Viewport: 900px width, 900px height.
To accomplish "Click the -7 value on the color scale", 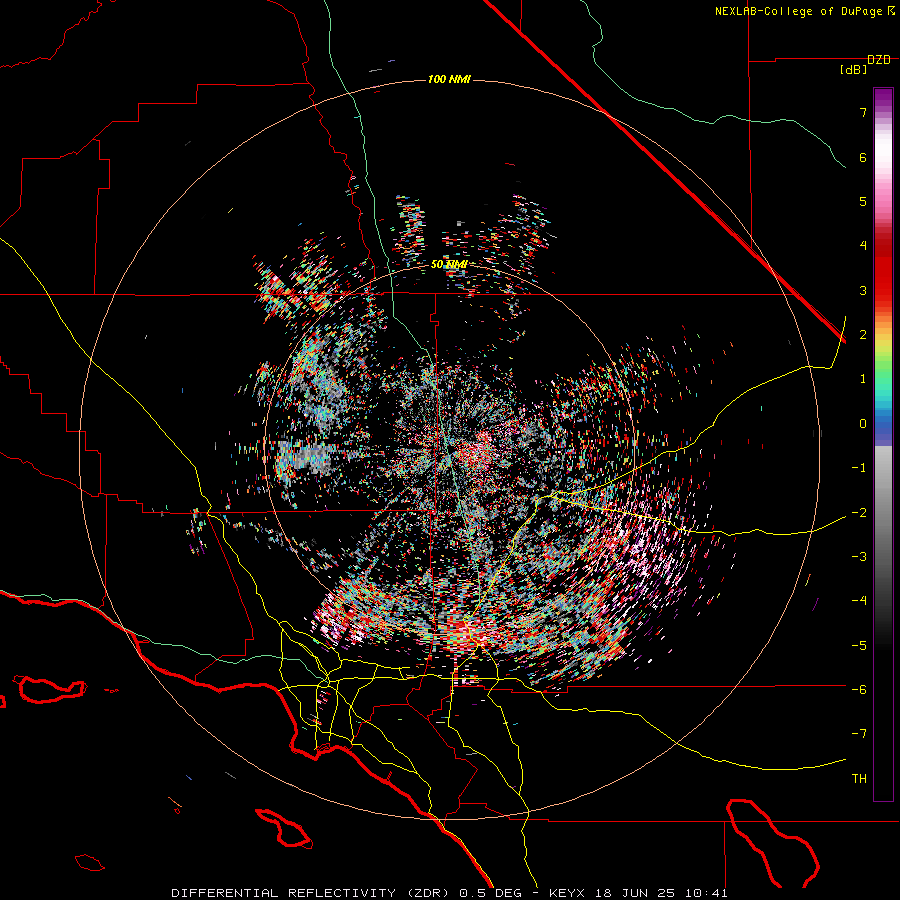I will (859, 734).
